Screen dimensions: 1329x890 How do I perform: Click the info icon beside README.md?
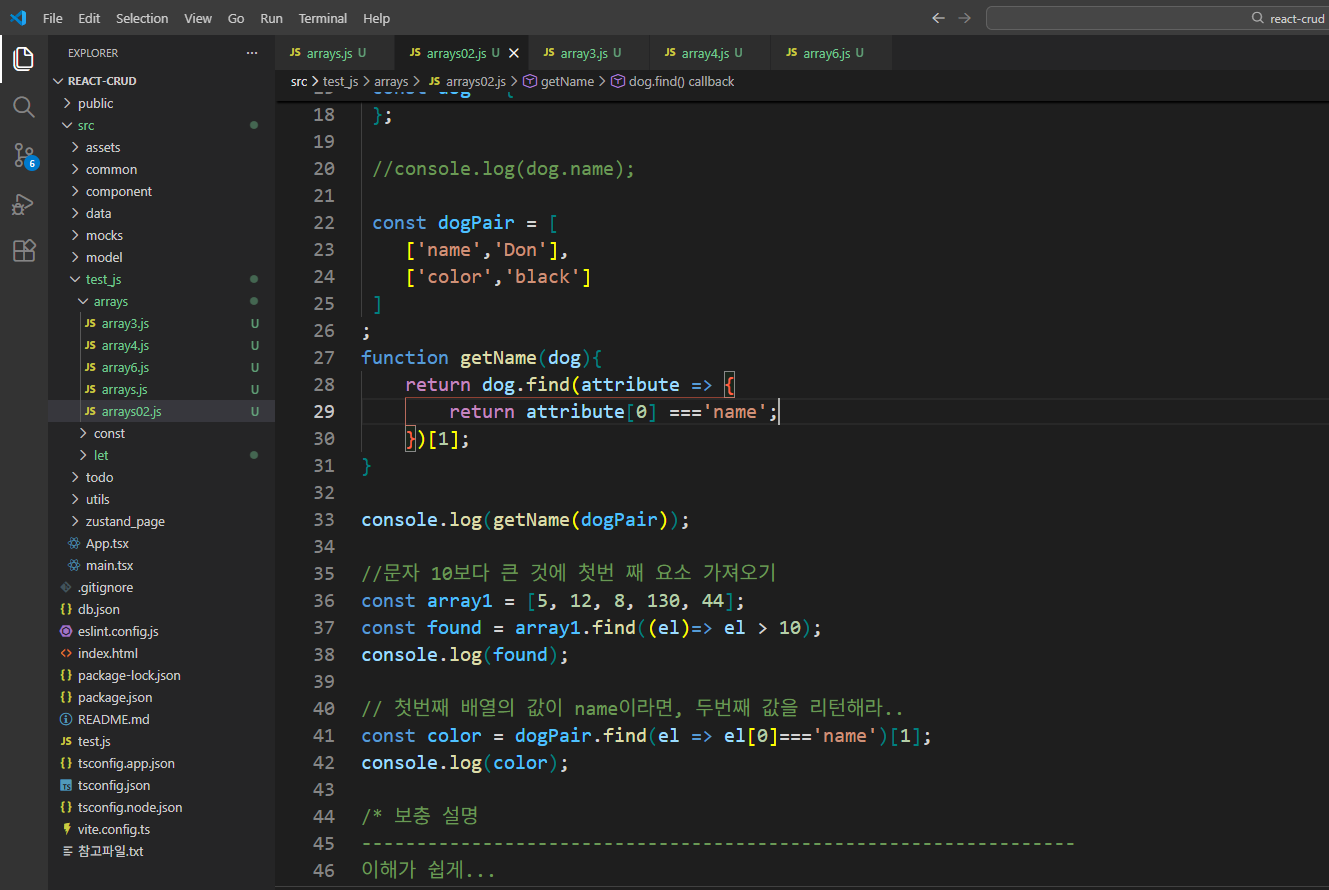click(66, 720)
